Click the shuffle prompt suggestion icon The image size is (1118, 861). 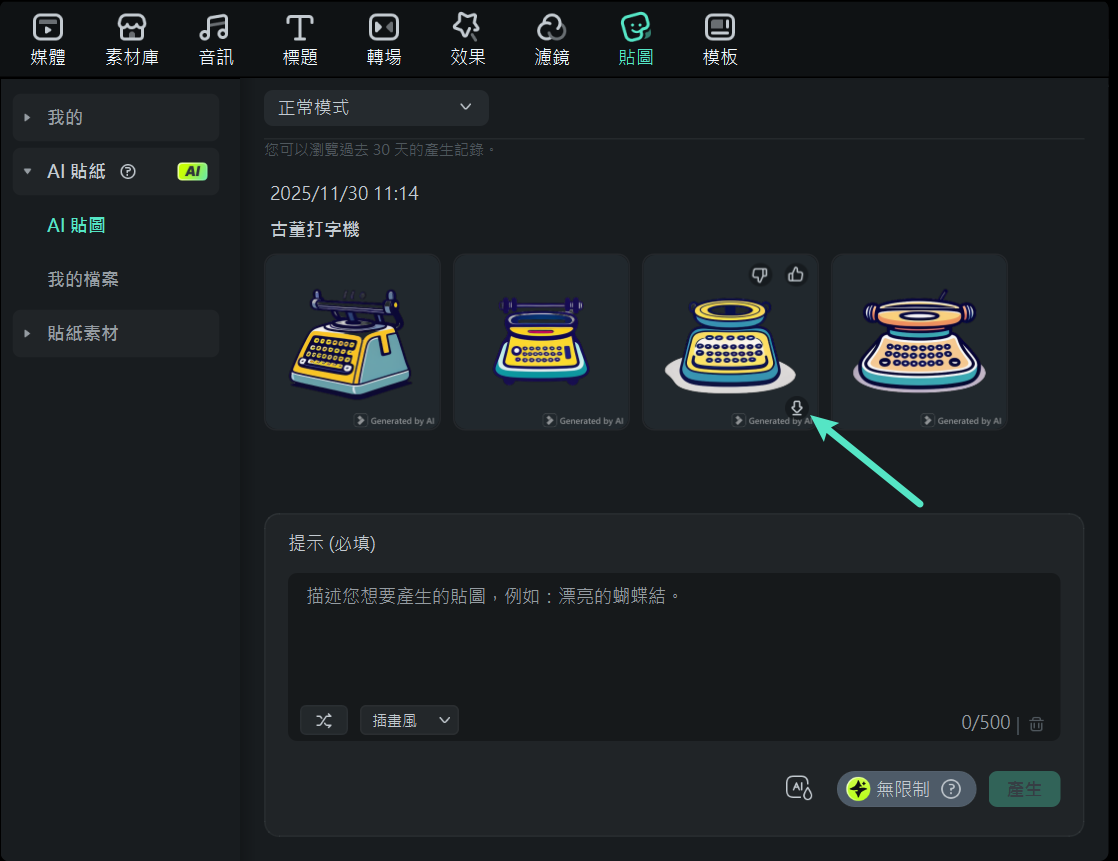point(323,719)
